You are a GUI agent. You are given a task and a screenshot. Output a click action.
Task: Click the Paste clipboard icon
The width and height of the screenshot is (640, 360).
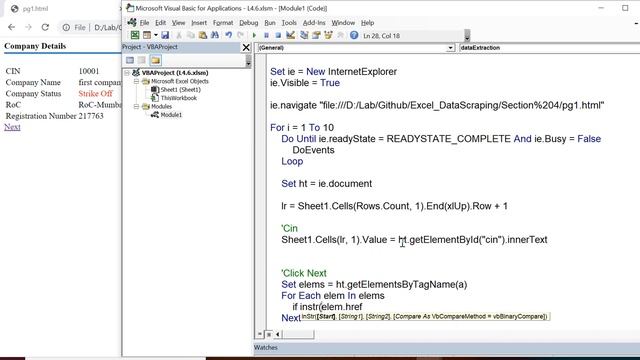click(x=202, y=36)
